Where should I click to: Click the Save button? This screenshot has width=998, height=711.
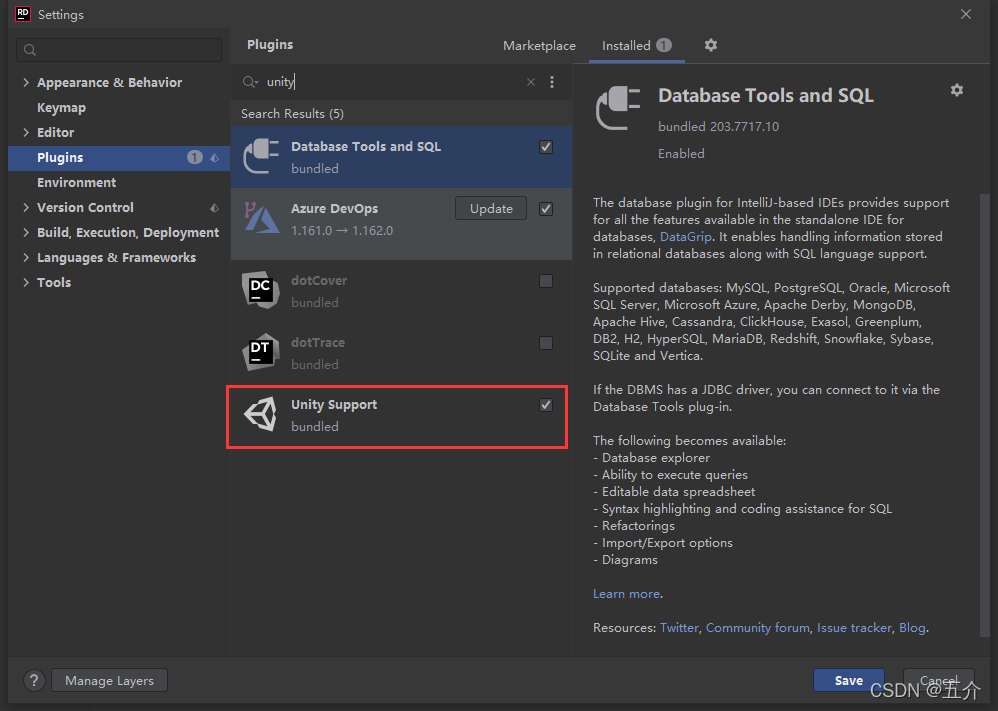pyautogui.click(x=848, y=680)
